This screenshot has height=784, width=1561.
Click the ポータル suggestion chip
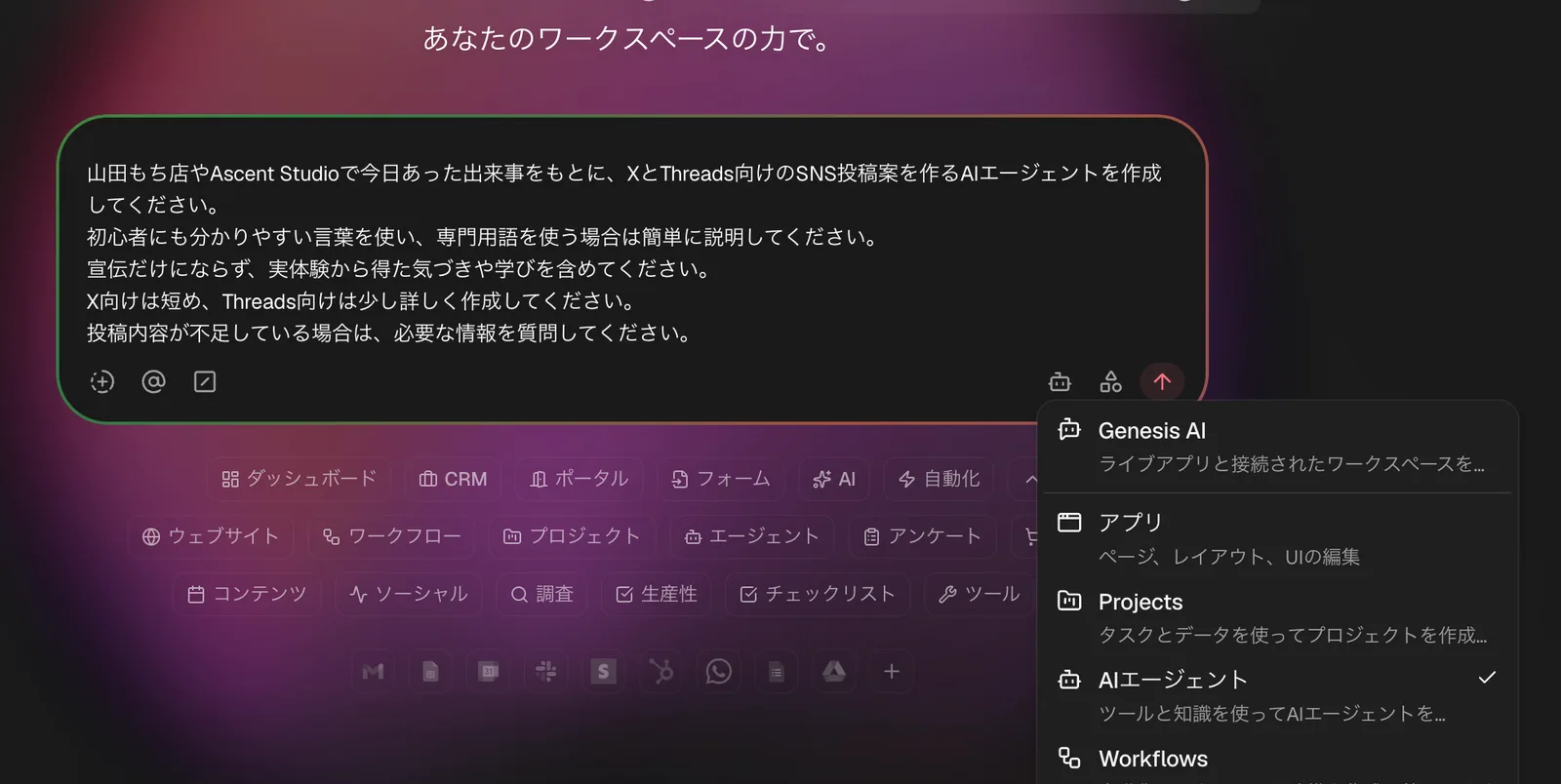coord(579,479)
